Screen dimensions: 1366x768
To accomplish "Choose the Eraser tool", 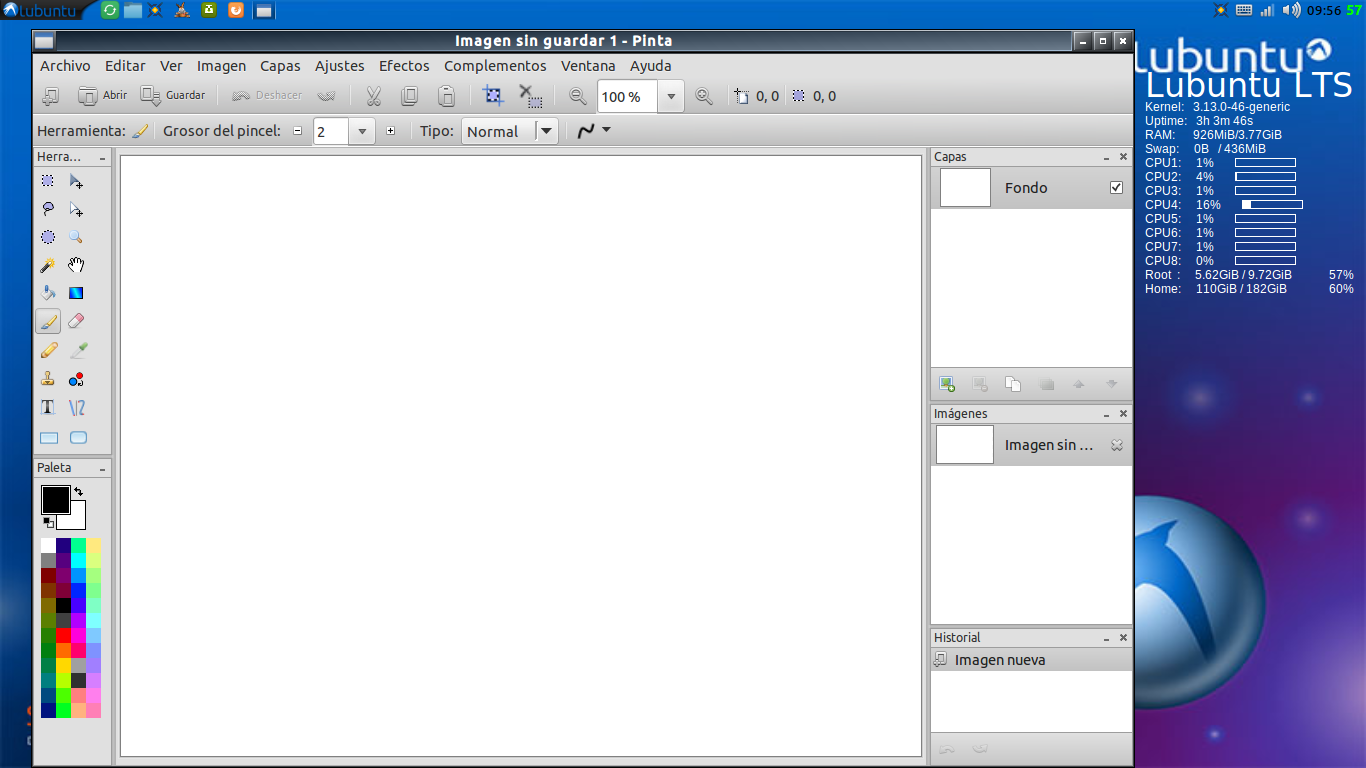I will pos(78,321).
